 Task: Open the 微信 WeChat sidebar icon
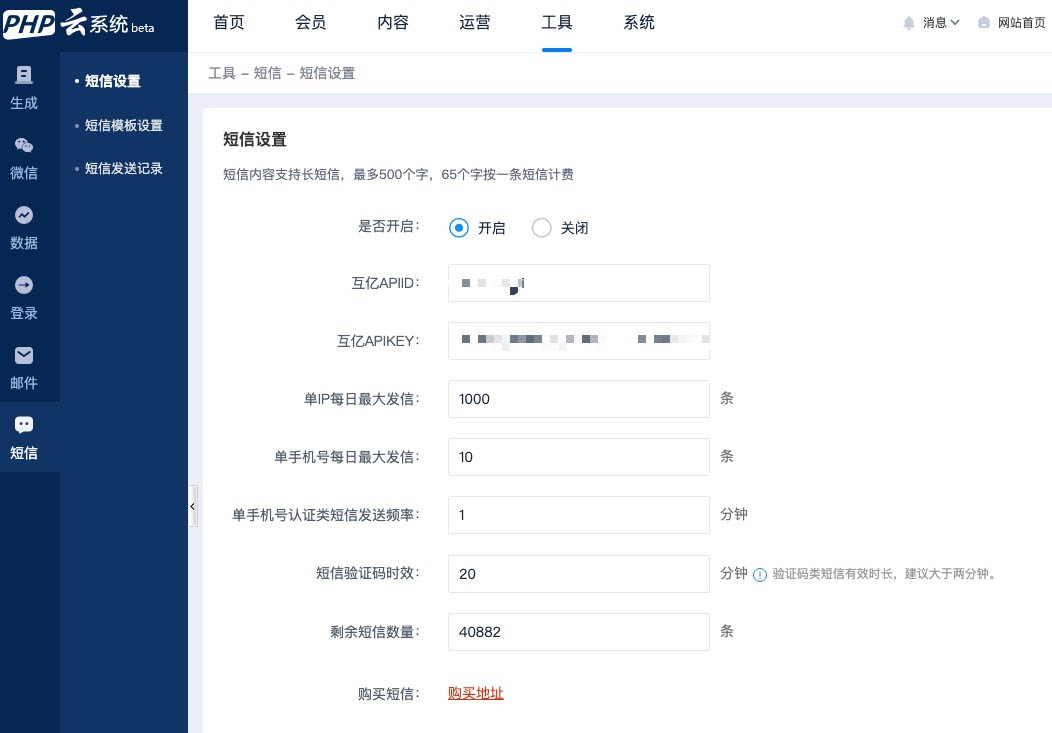pyautogui.click(x=24, y=158)
